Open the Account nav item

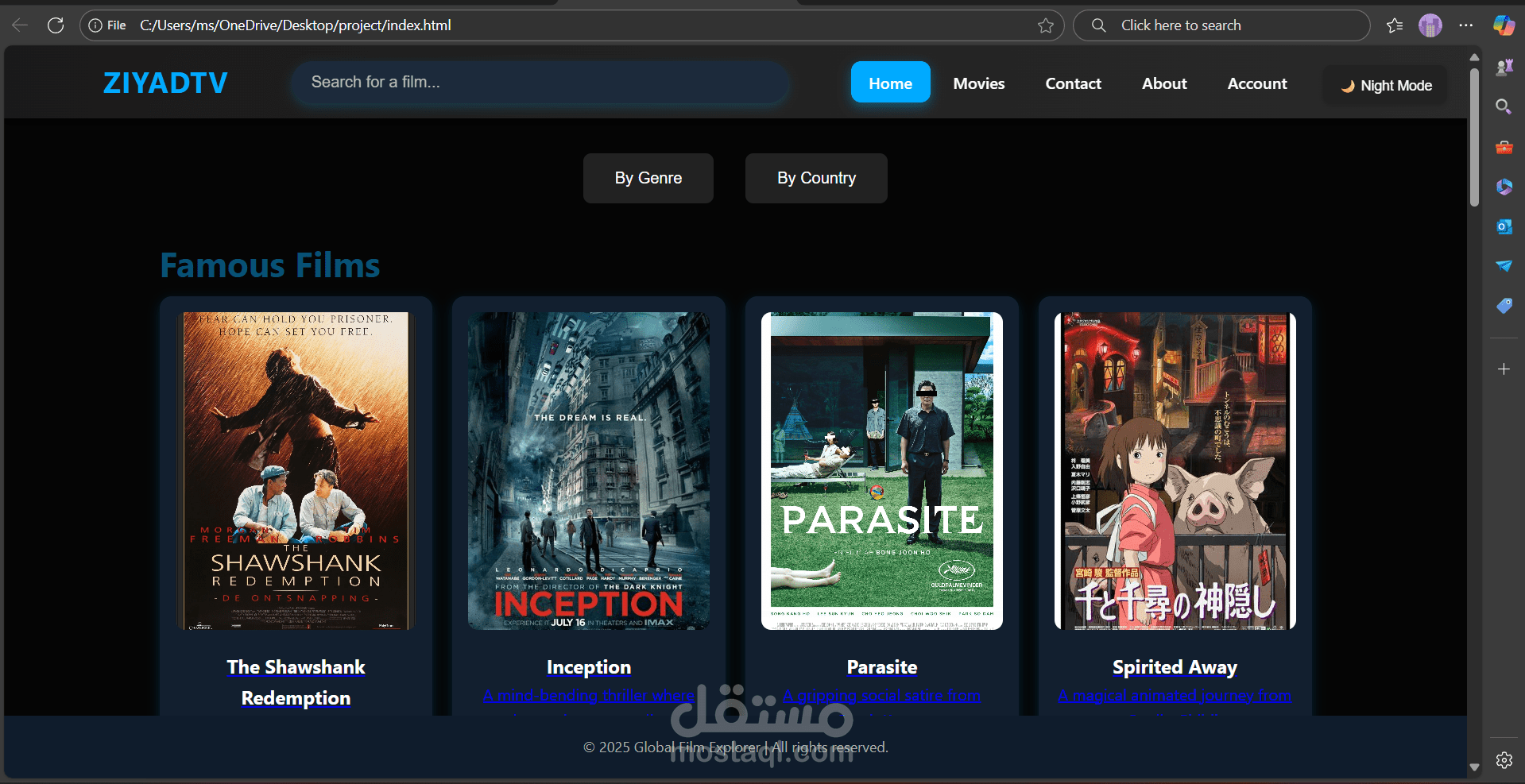click(1257, 83)
